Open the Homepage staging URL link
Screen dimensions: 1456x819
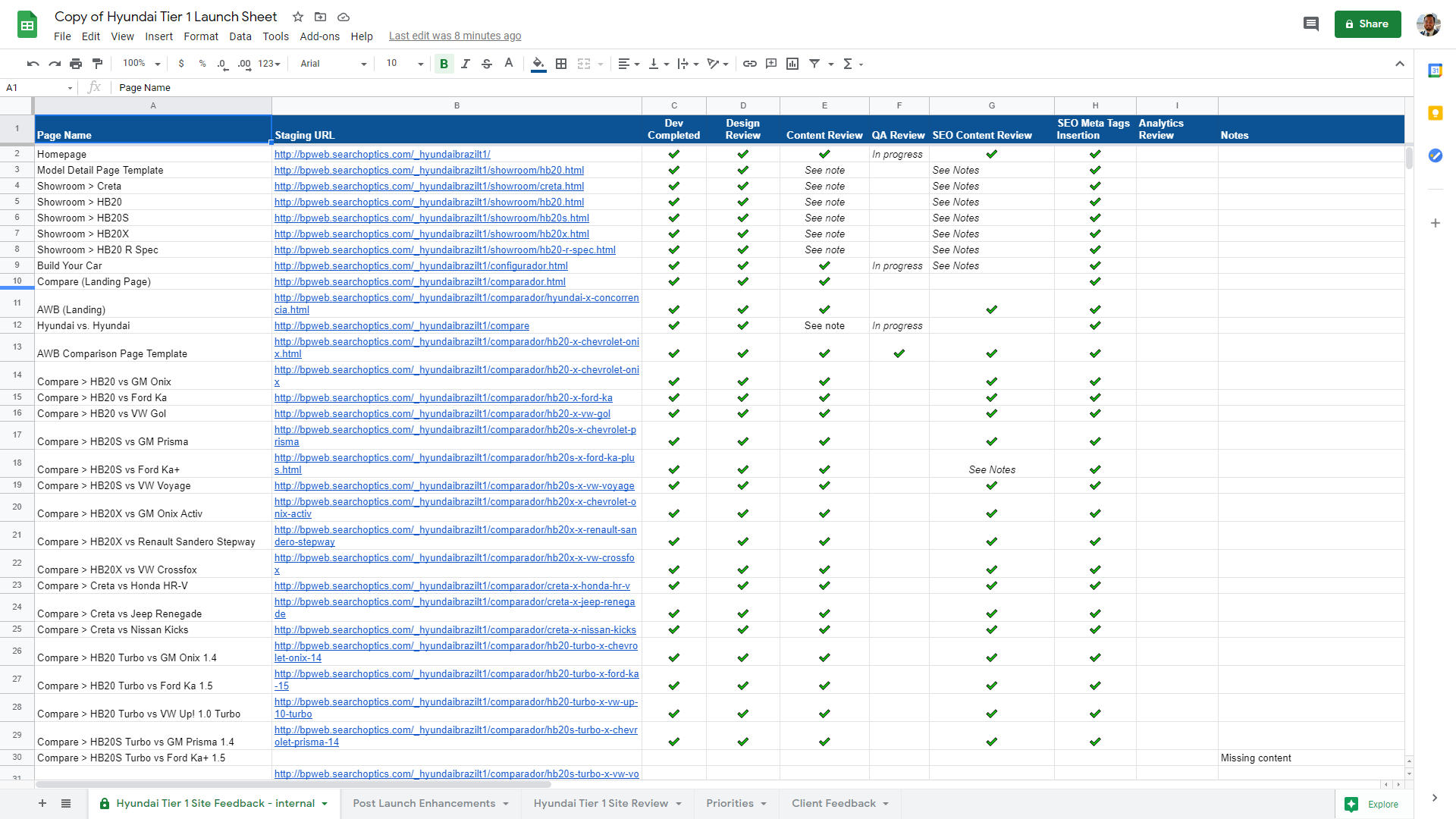(x=382, y=154)
